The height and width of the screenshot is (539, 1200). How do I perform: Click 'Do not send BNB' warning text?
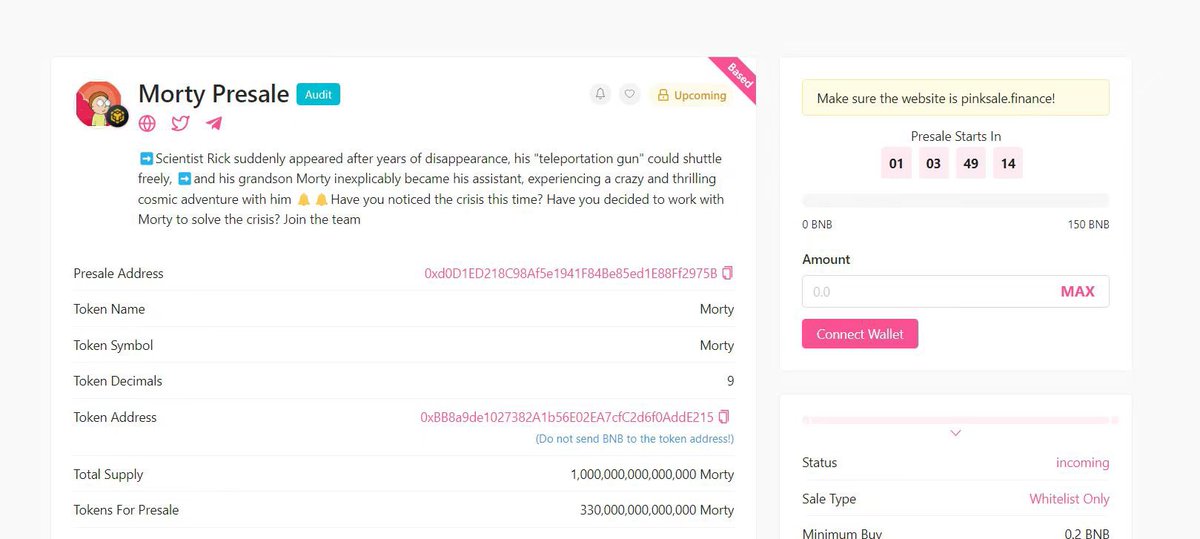tap(634, 439)
